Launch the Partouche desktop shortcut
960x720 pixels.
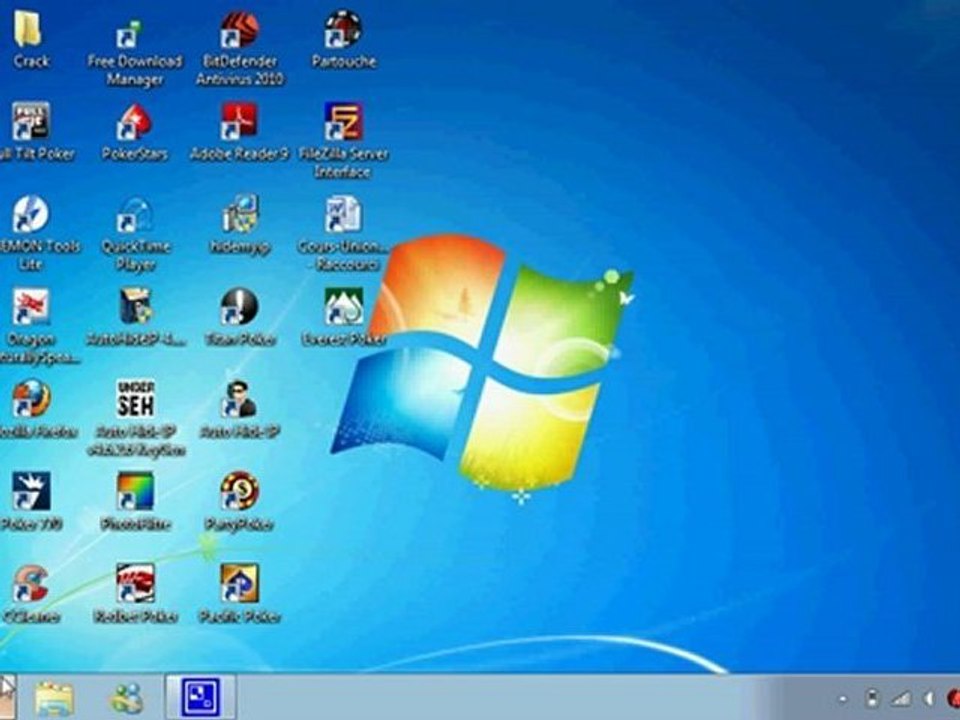pos(343,29)
